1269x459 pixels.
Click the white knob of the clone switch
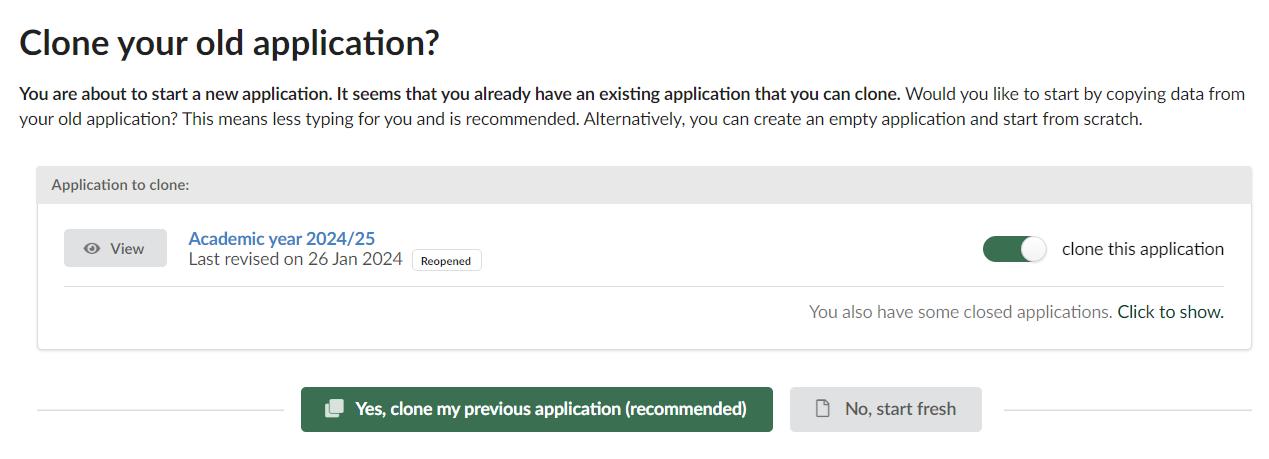pyautogui.click(x=1033, y=249)
